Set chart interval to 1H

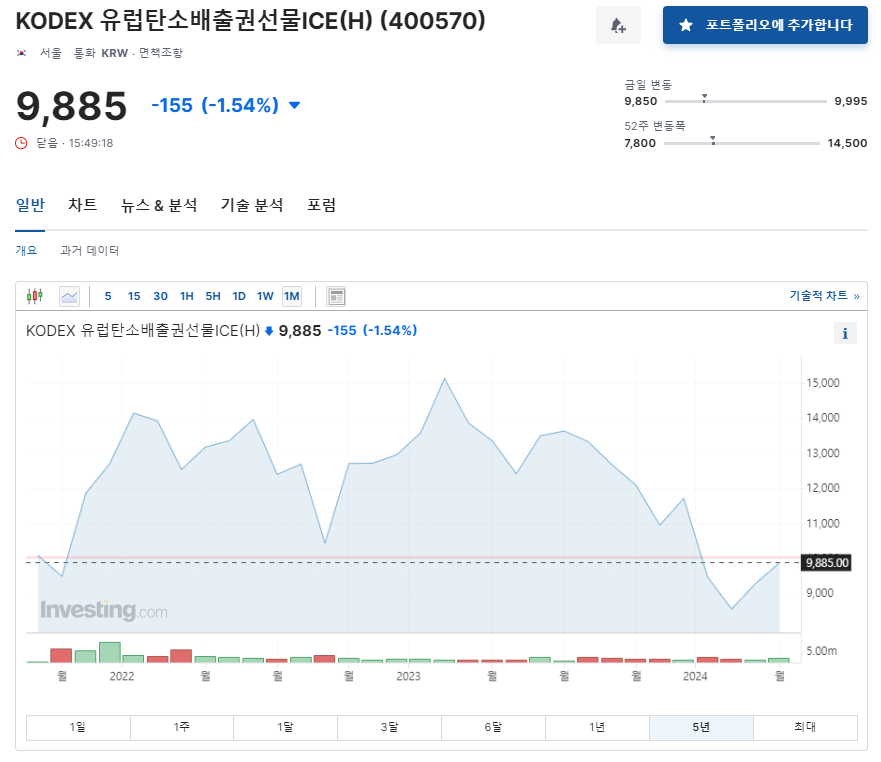click(x=187, y=296)
